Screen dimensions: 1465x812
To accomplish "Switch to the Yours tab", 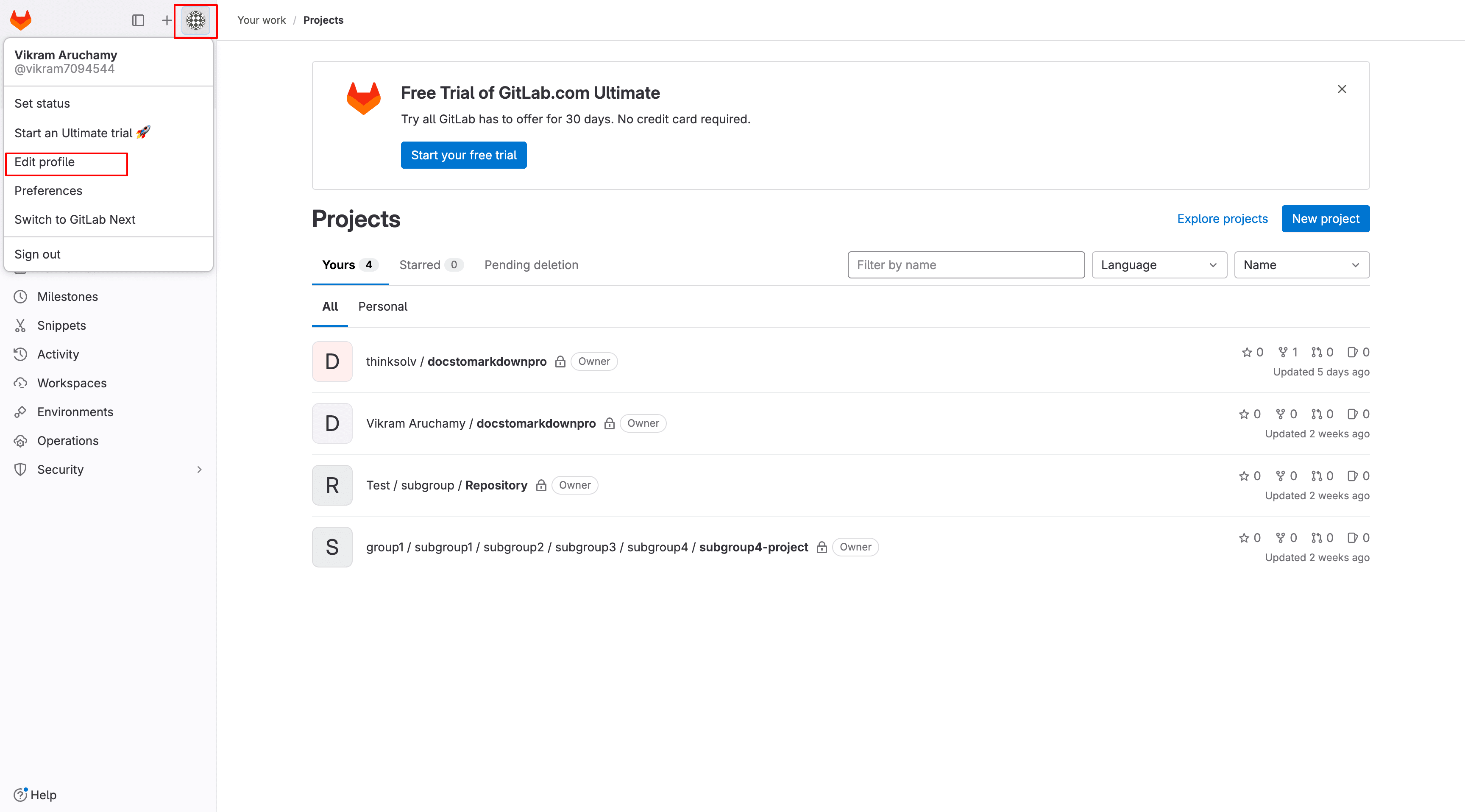I will [350, 265].
